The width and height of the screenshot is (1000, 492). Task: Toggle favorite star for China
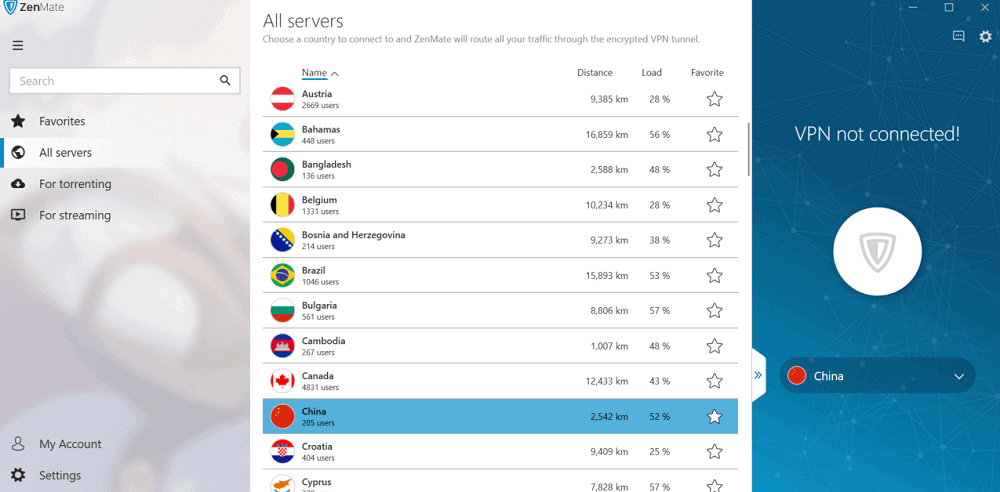[x=714, y=417]
